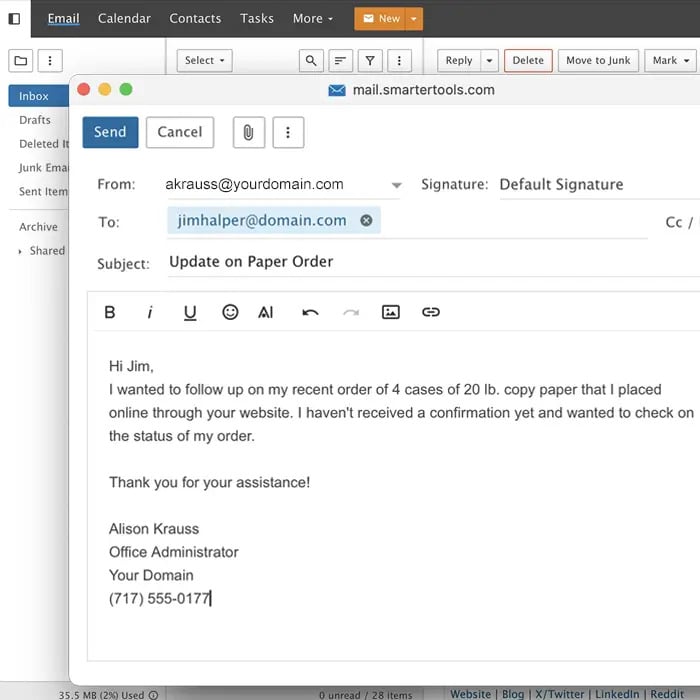
Task: Open the More menu in the top navigation
Action: (313, 18)
